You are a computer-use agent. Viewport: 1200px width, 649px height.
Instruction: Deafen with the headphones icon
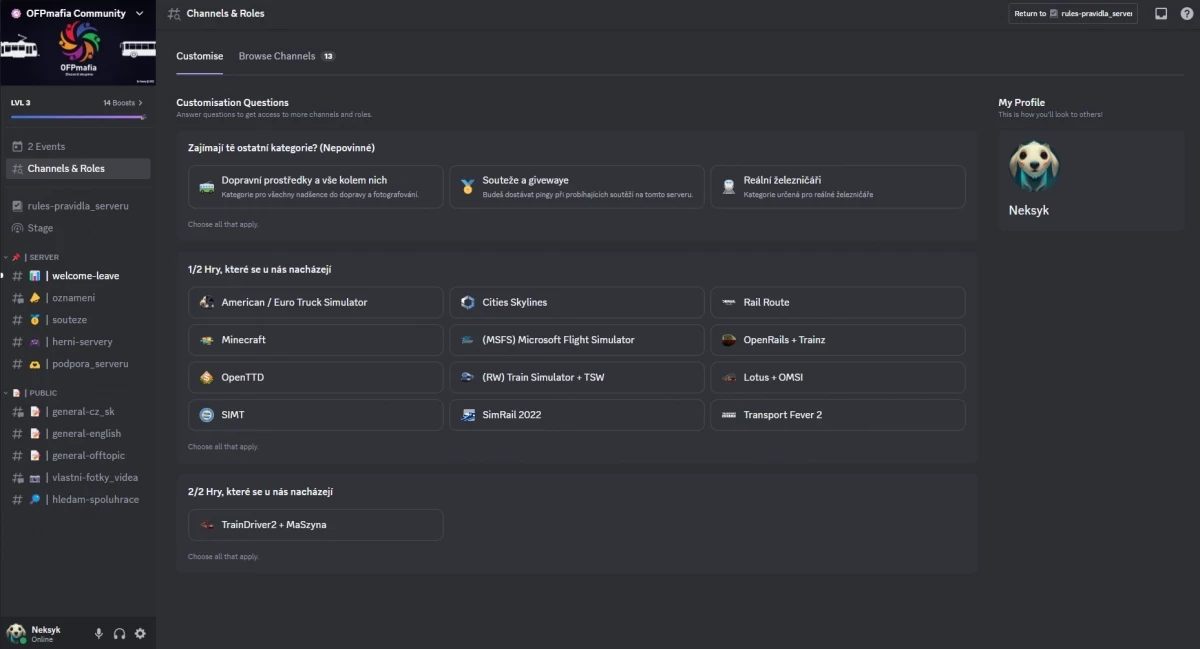(x=119, y=633)
